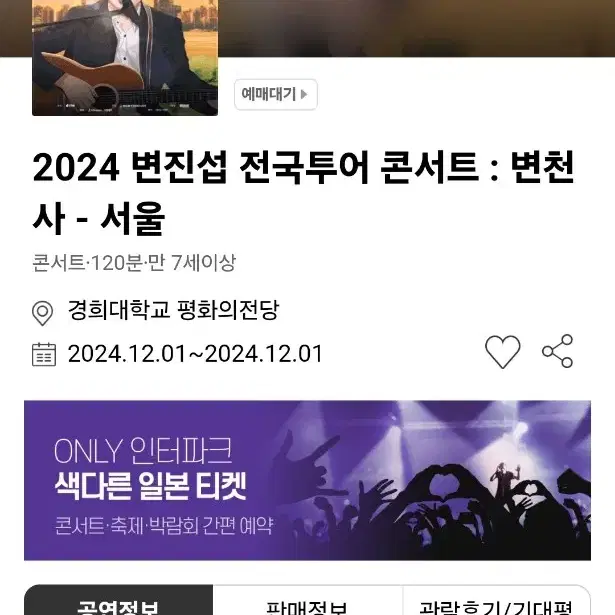615x615 pixels.
Task: Open the share icon options
Action: coord(557,351)
